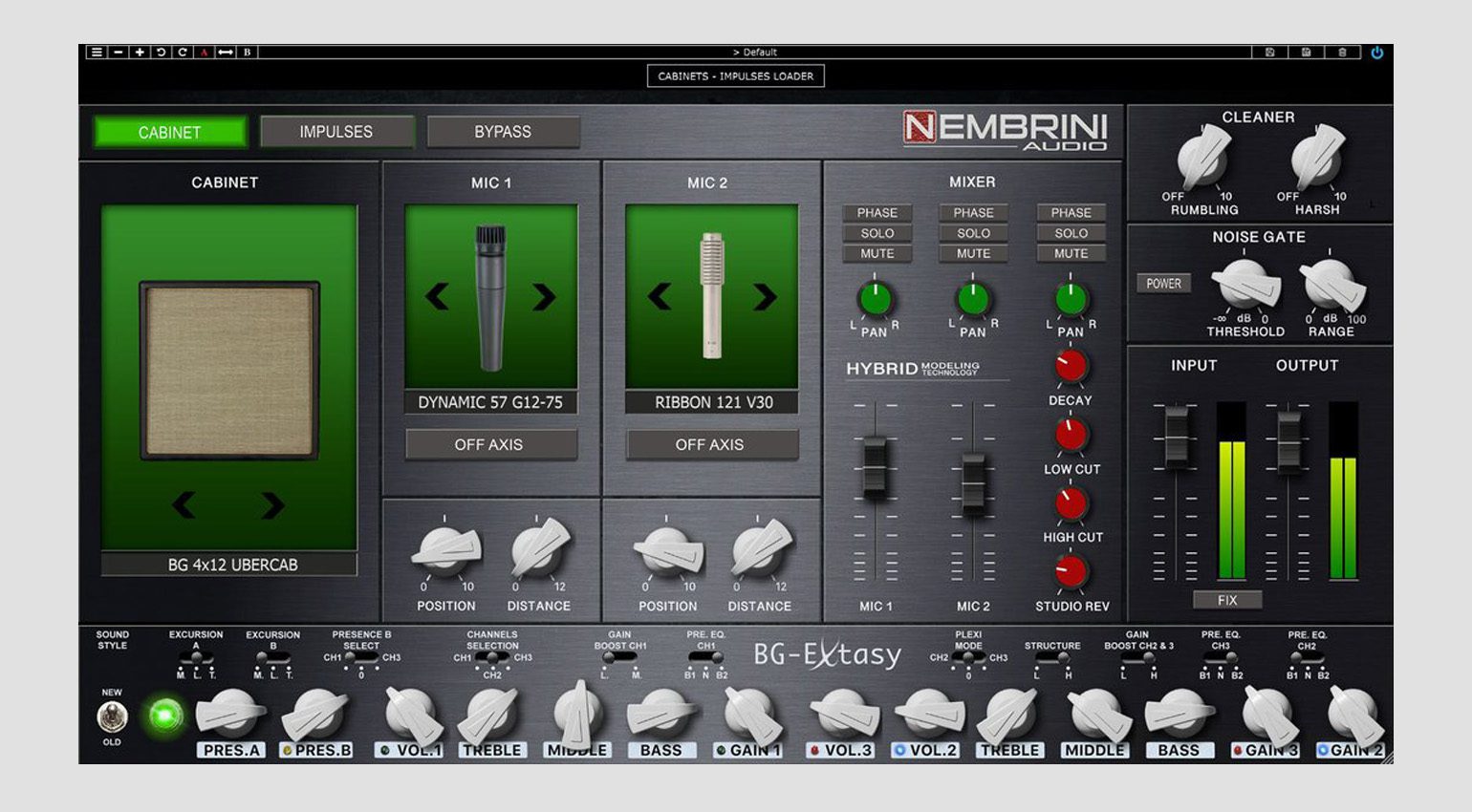Choose previous microphone for MIC 1

point(437,297)
